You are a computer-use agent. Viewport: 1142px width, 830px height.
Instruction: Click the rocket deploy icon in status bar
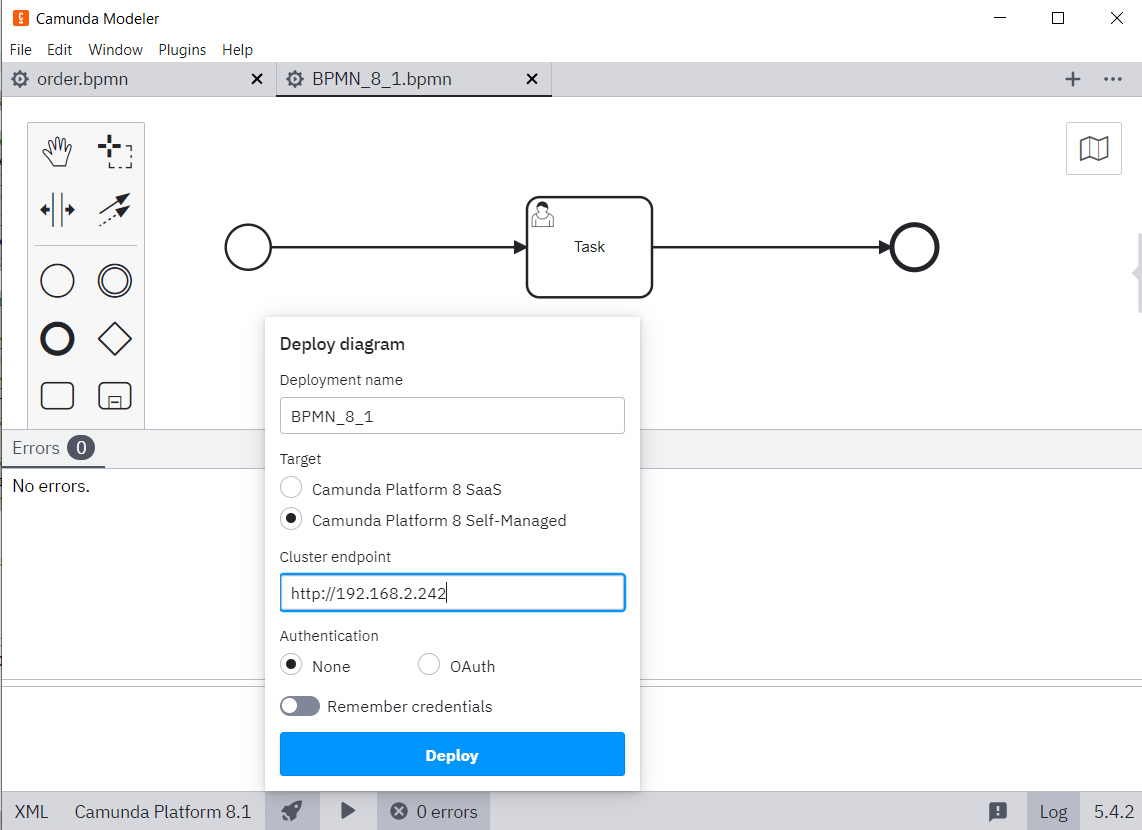pyautogui.click(x=292, y=811)
